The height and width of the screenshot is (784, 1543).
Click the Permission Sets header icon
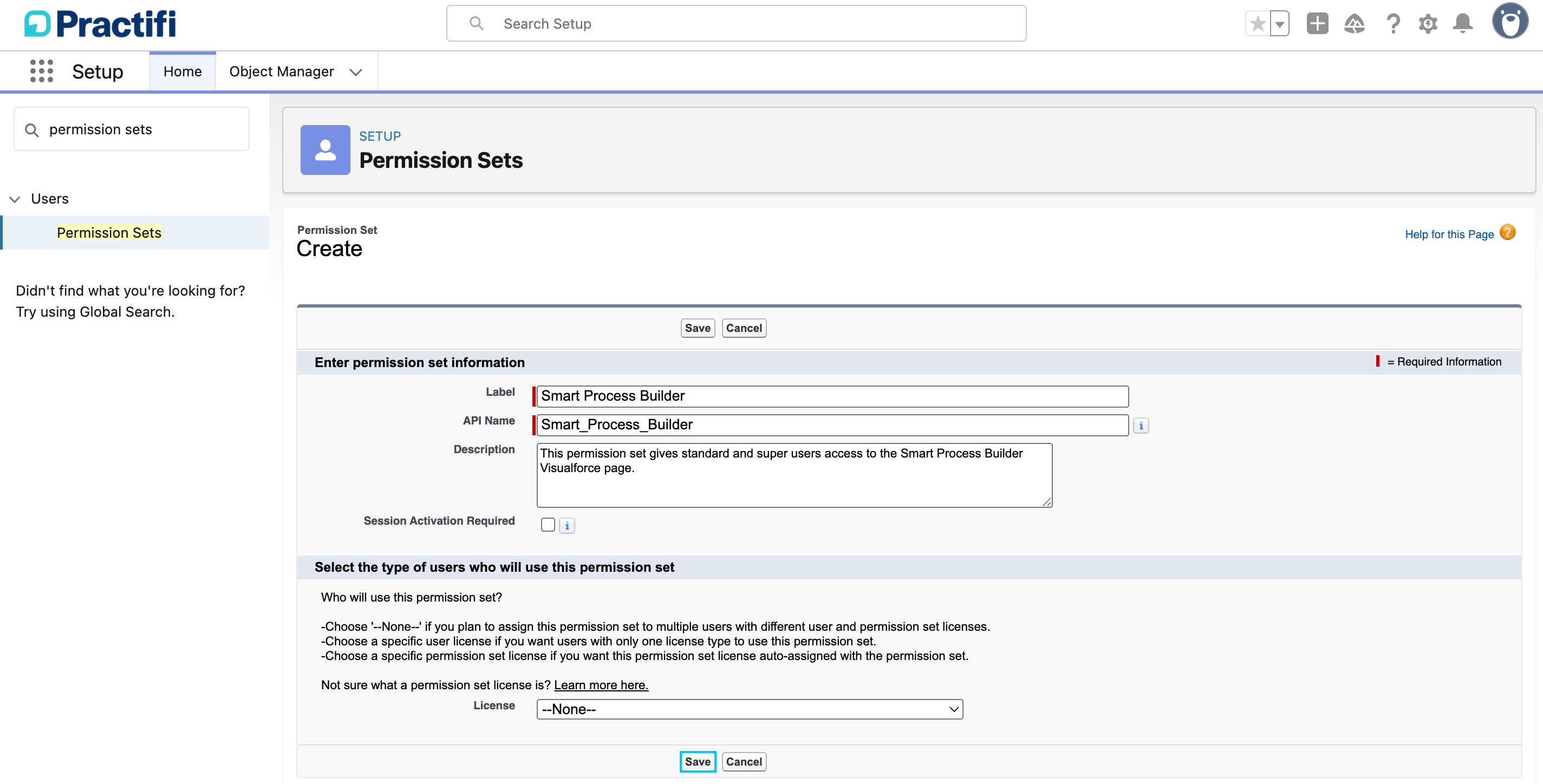(x=325, y=150)
